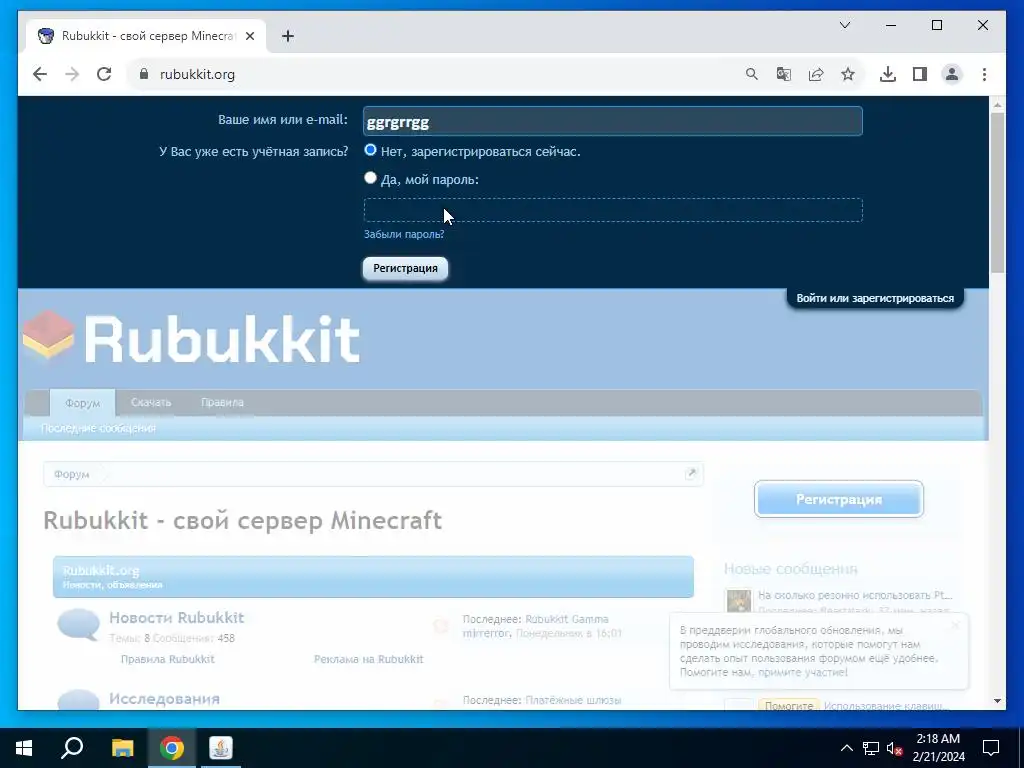Image resolution: width=1024 pixels, height=768 pixels.
Task: Open the Chrome profile avatar
Action: tap(952, 74)
